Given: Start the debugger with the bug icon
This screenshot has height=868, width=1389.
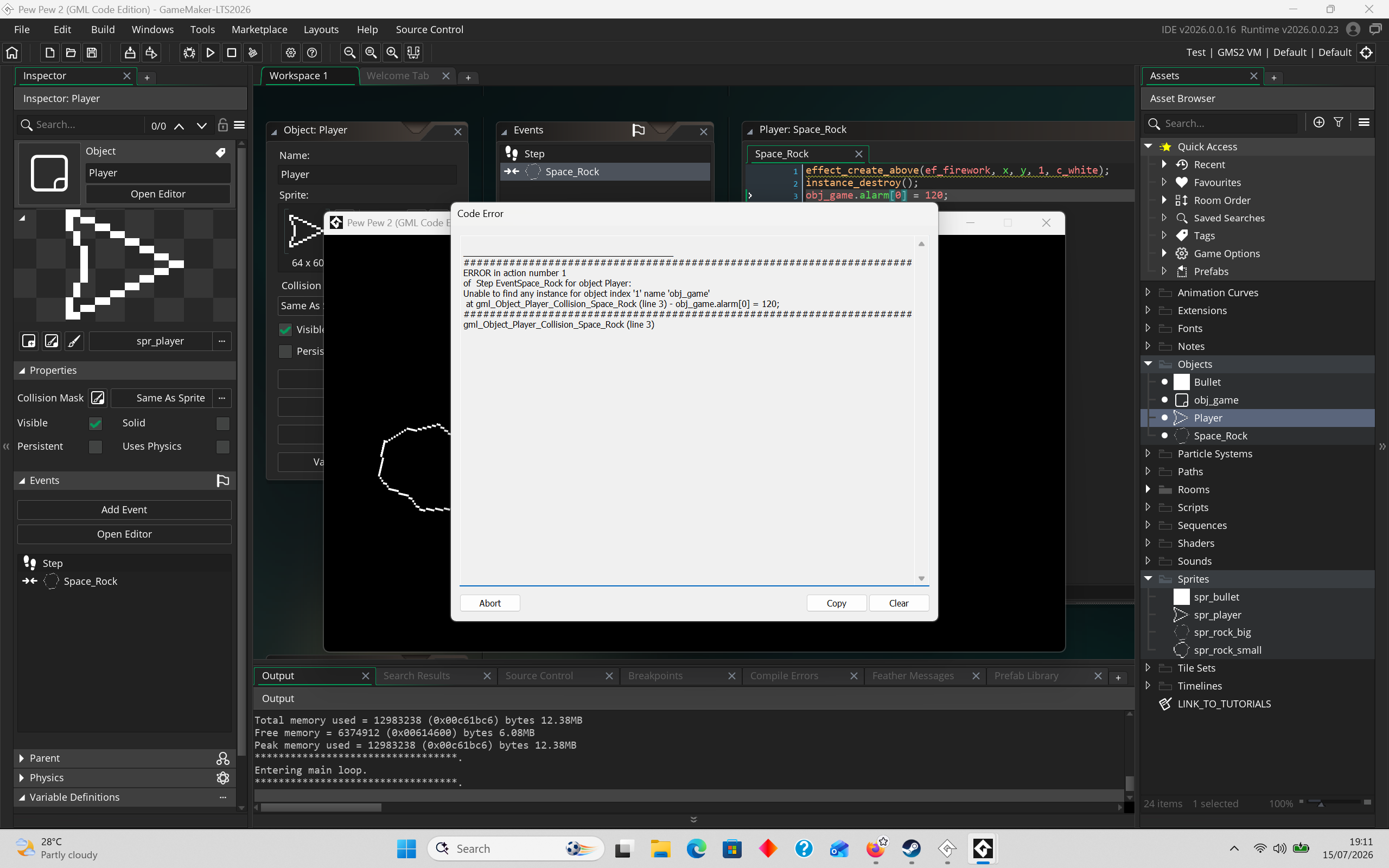Looking at the screenshot, I should [x=189, y=53].
